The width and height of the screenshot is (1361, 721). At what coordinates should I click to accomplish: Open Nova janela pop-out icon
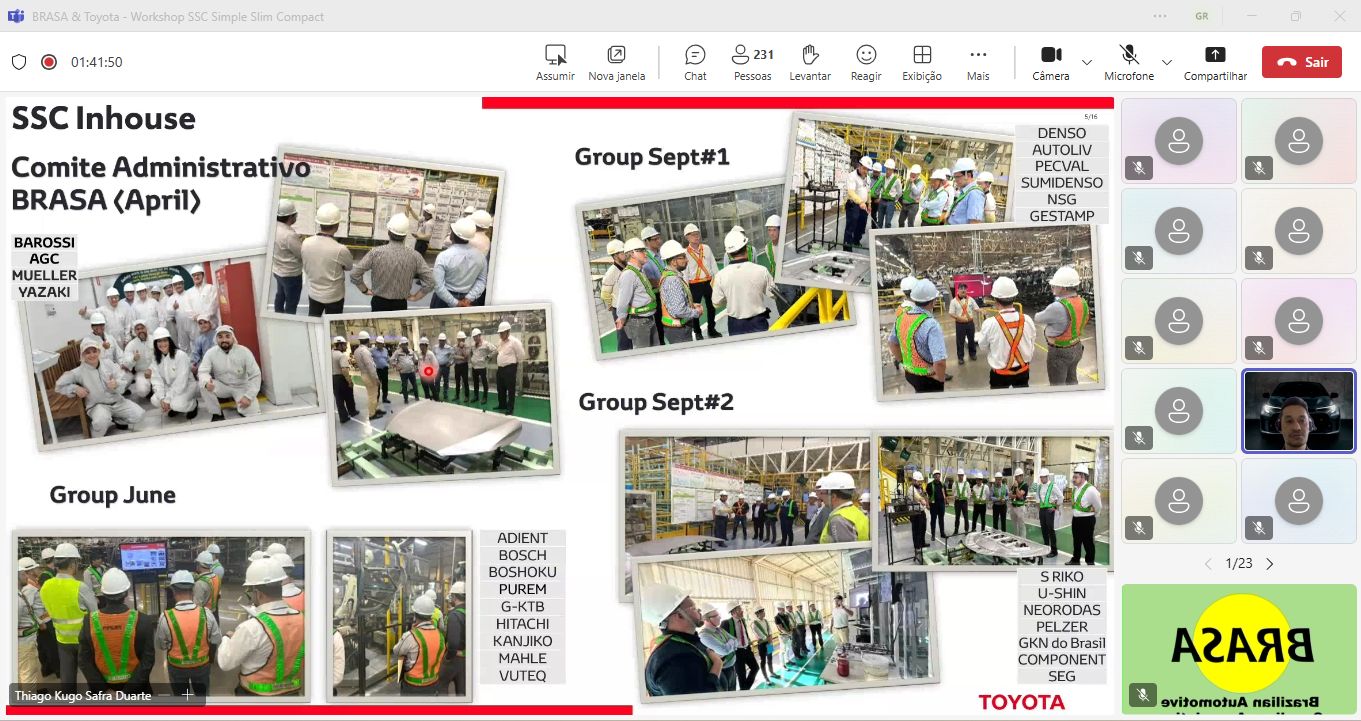click(x=616, y=55)
